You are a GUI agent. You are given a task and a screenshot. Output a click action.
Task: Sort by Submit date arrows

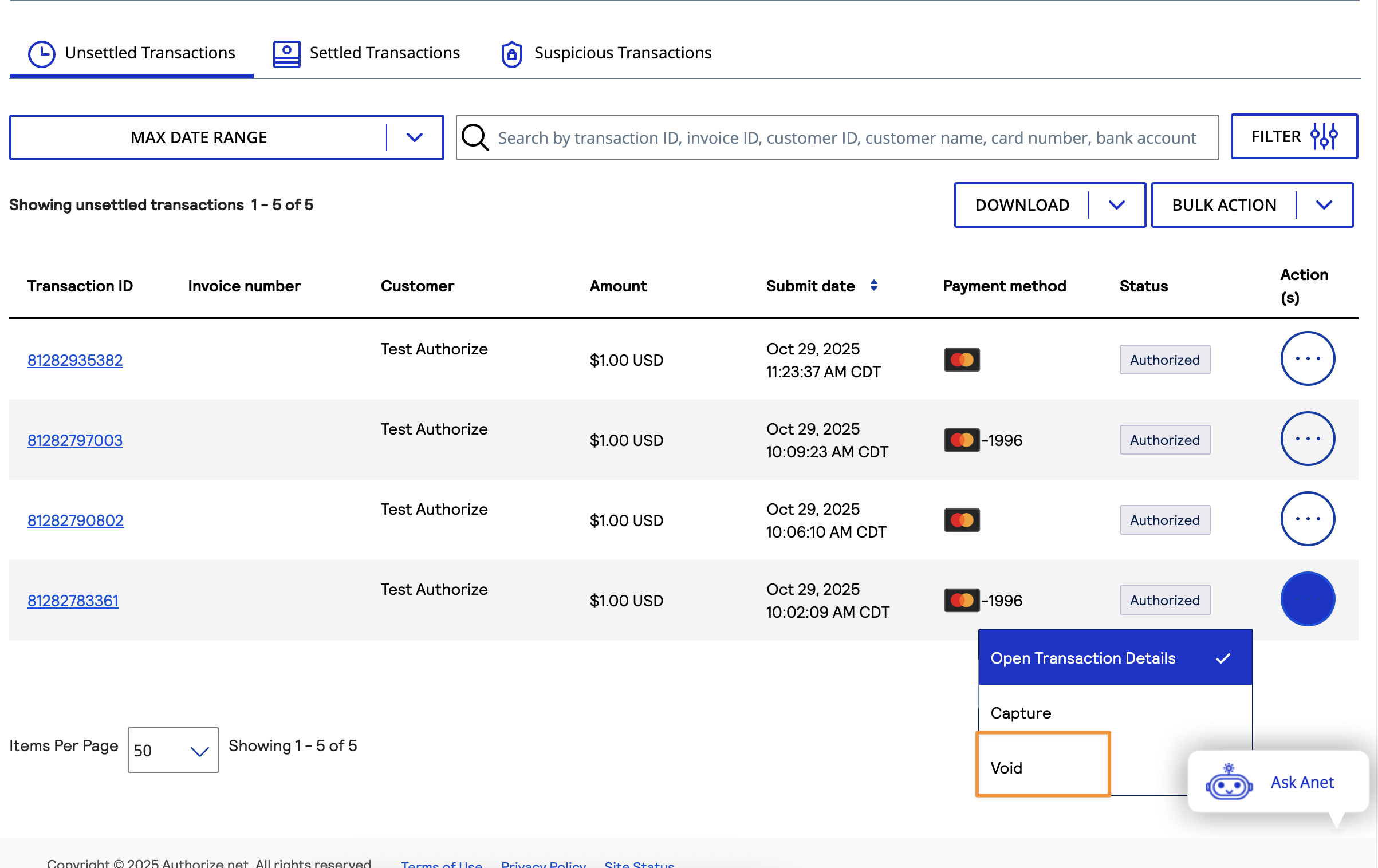(x=873, y=285)
